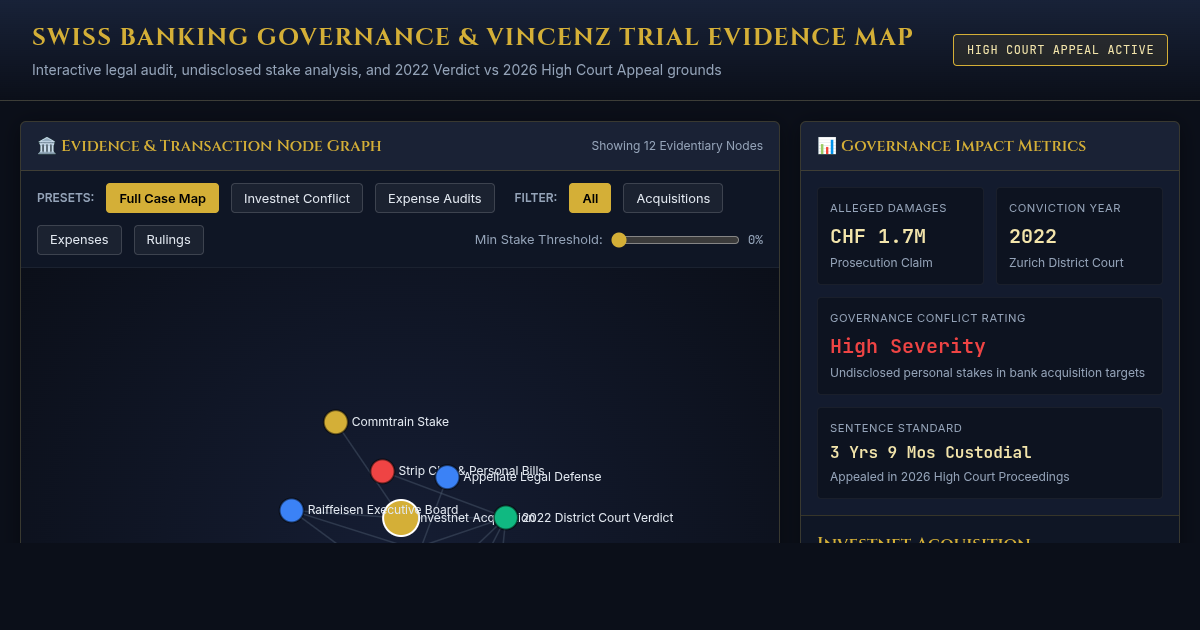Select the green 2022 District Court Verdict node

click(x=506, y=517)
